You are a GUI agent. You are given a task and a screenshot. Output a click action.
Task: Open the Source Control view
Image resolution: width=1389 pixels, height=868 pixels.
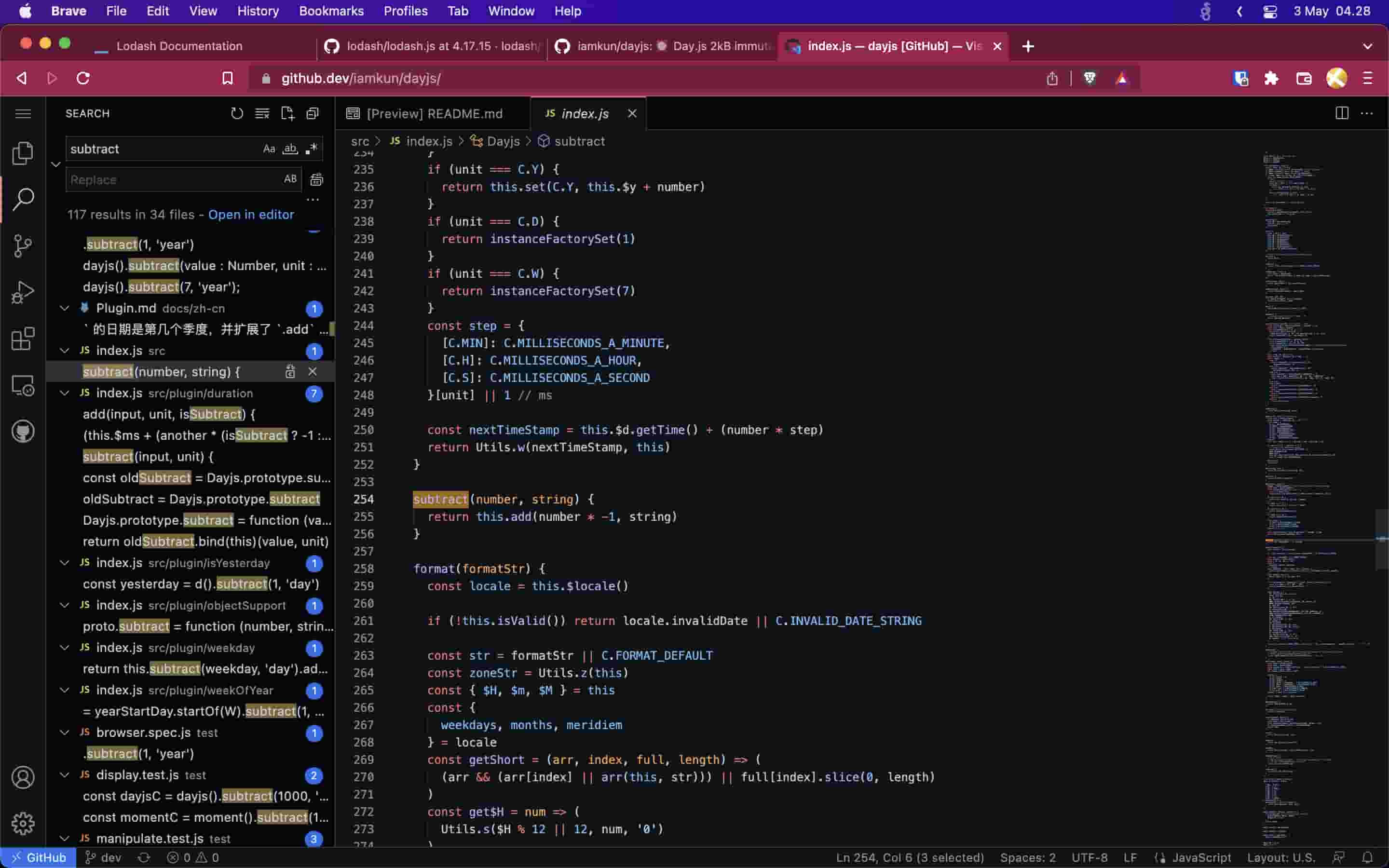coord(23,245)
